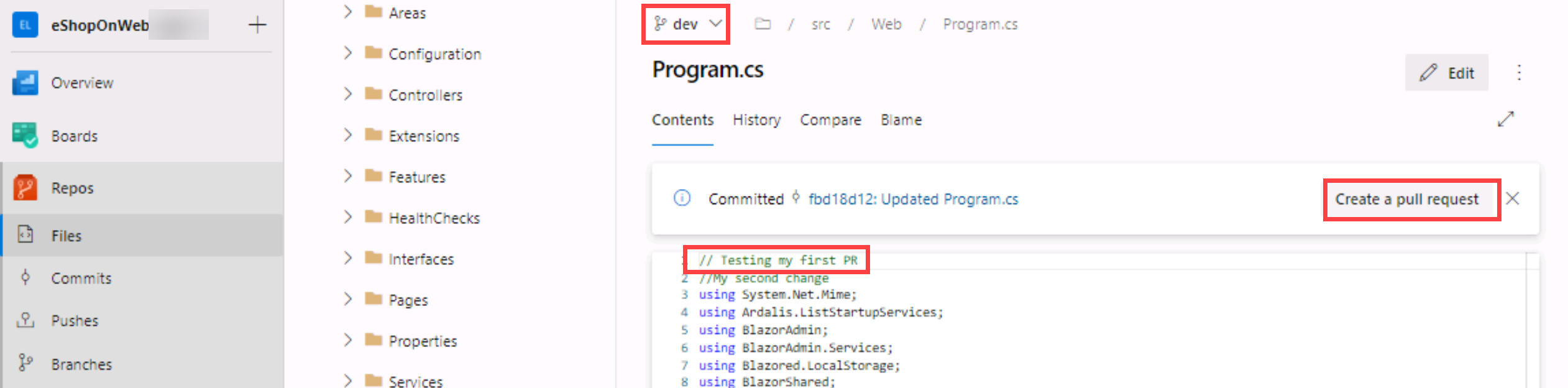Click the Edit button
Screen dimensions: 1568x388
pos(1447,73)
